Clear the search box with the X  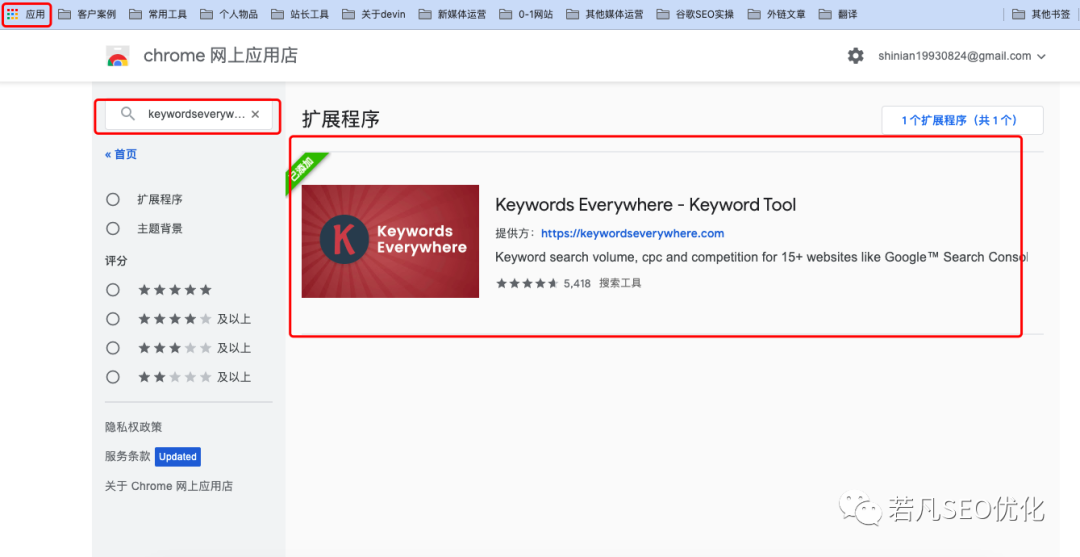[x=255, y=114]
